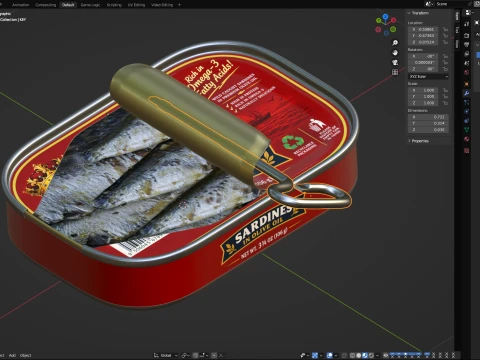The width and height of the screenshot is (480, 360).
Task: Open the Global transform orientation dropdown
Action: [166, 355]
